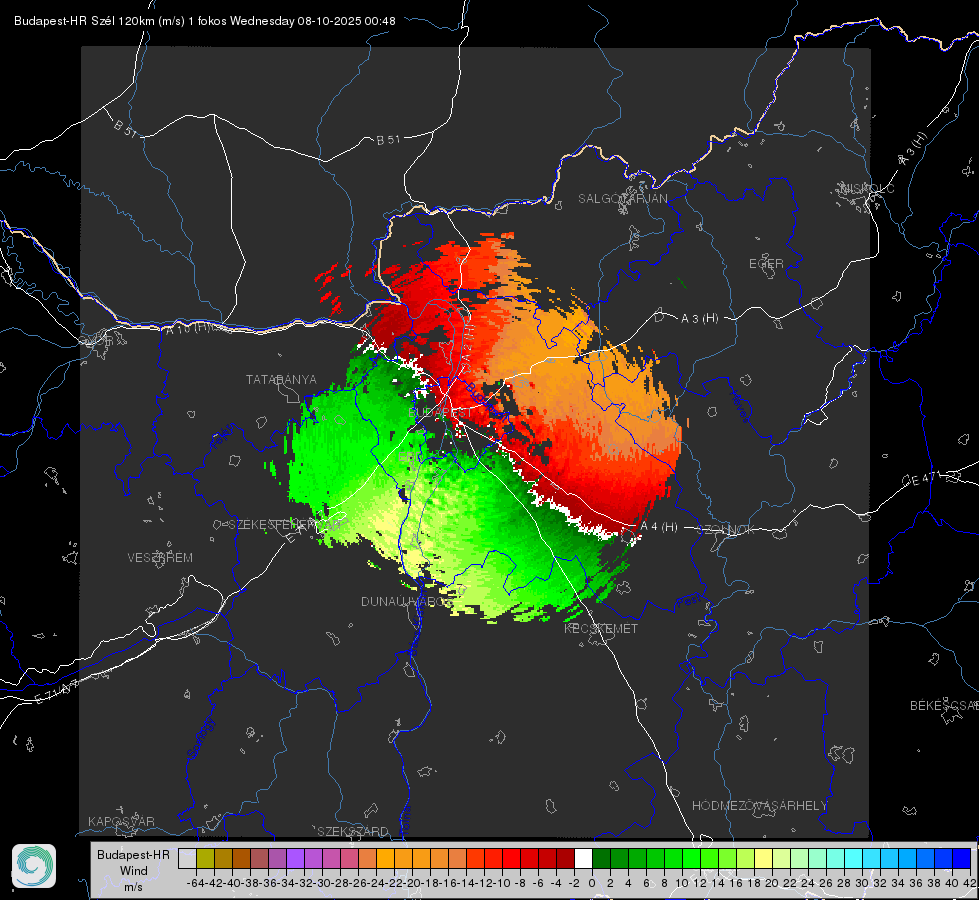
Task: Pick the pale yellow swatch in the wind legend
Action: tap(764, 859)
